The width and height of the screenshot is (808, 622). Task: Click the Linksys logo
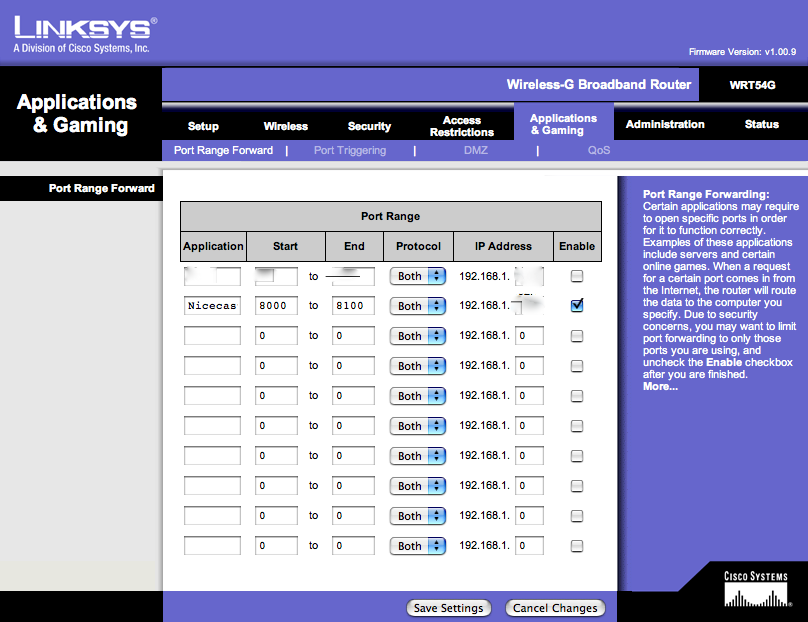[x=85, y=34]
